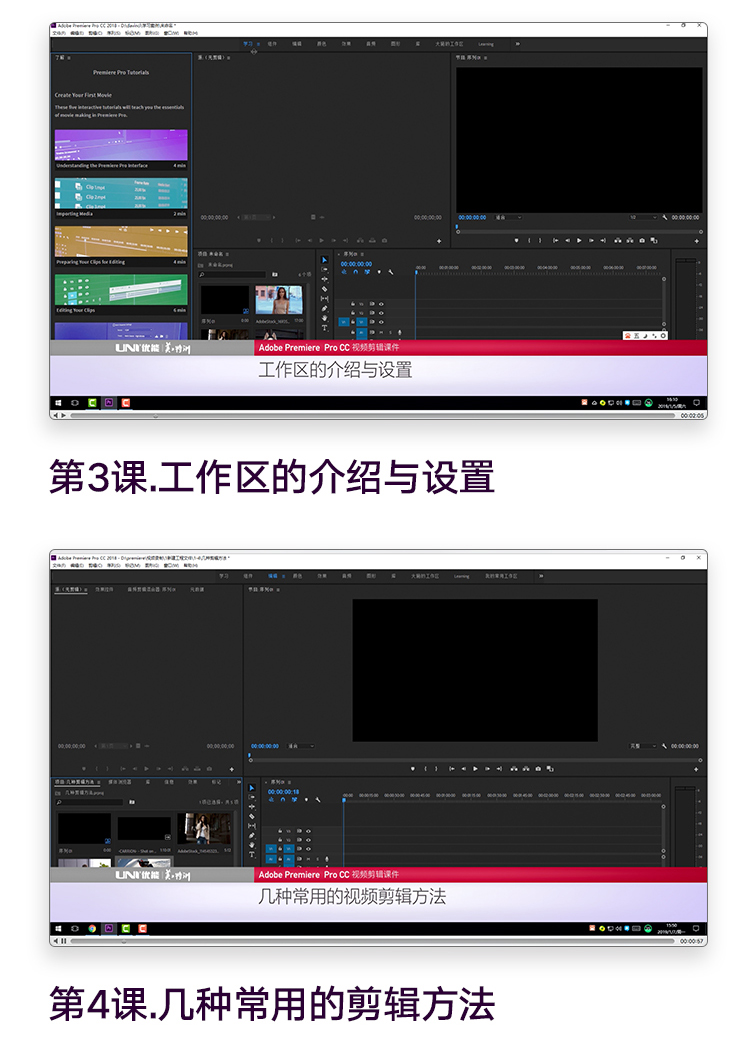The image size is (750, 1054).
Task: Open 适合 zoom dropdown in lesson 3 Program monitor
Action: click(x=509, y=217)
